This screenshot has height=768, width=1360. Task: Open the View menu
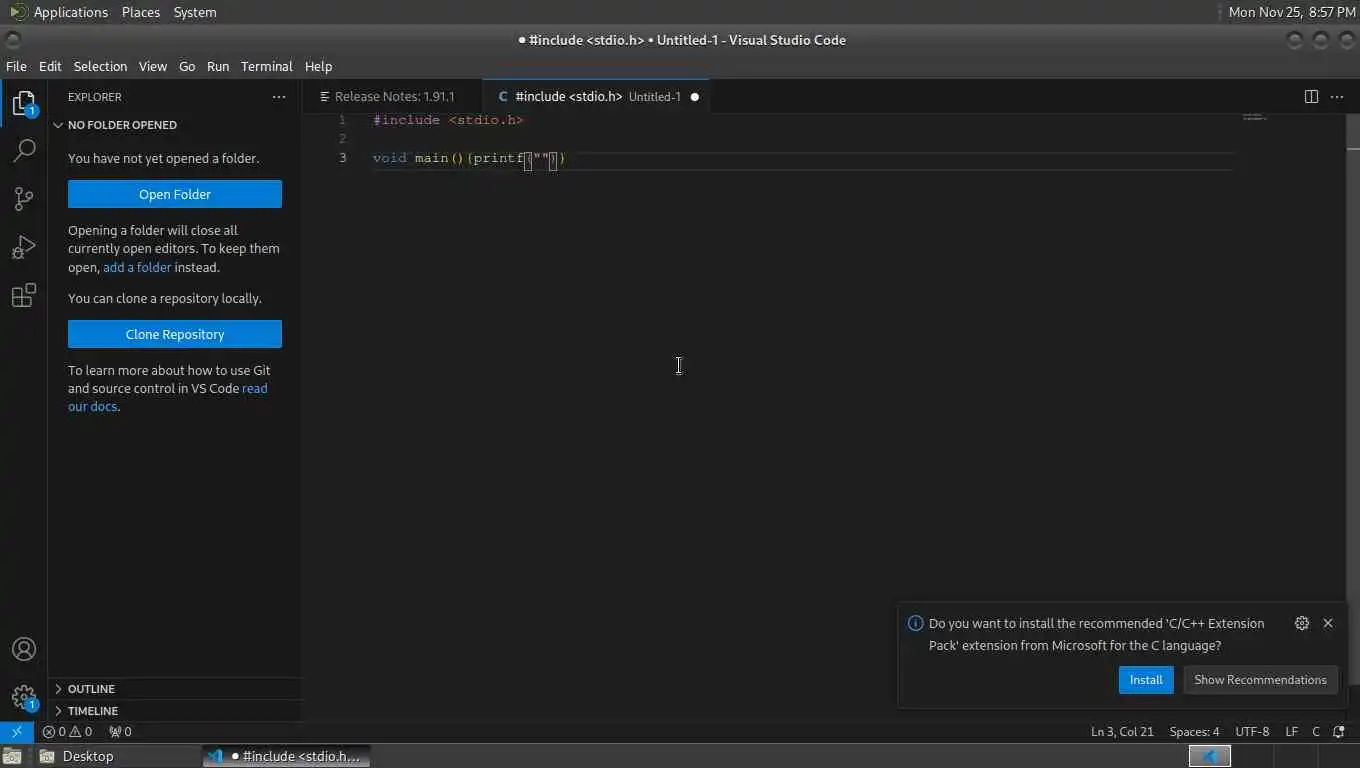pos(153,66)
